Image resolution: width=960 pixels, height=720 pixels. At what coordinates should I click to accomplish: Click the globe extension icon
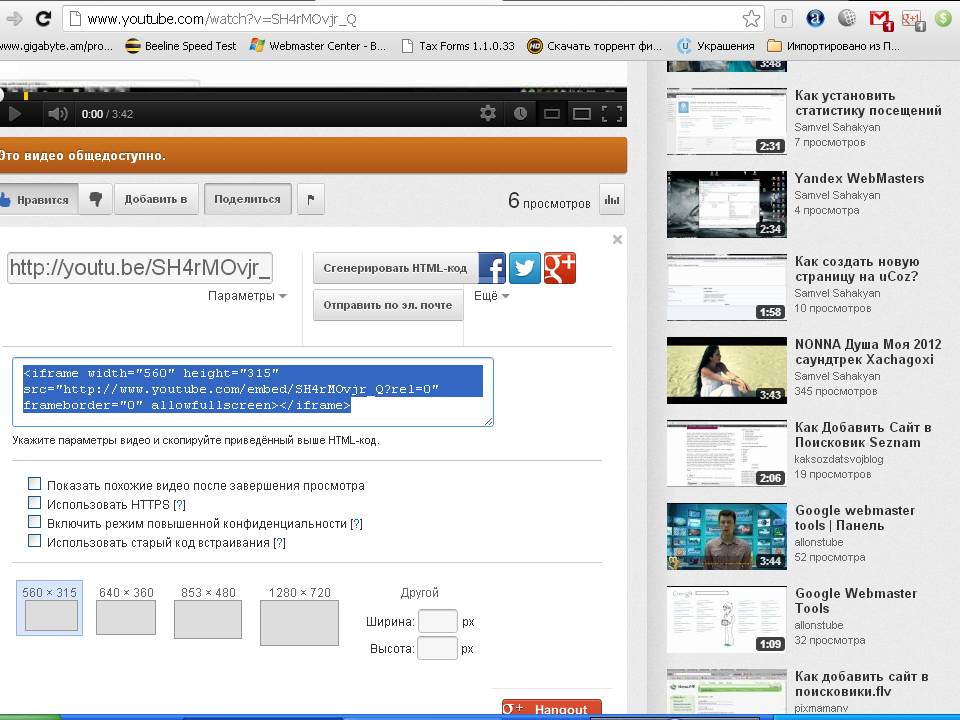click(847, 18)
